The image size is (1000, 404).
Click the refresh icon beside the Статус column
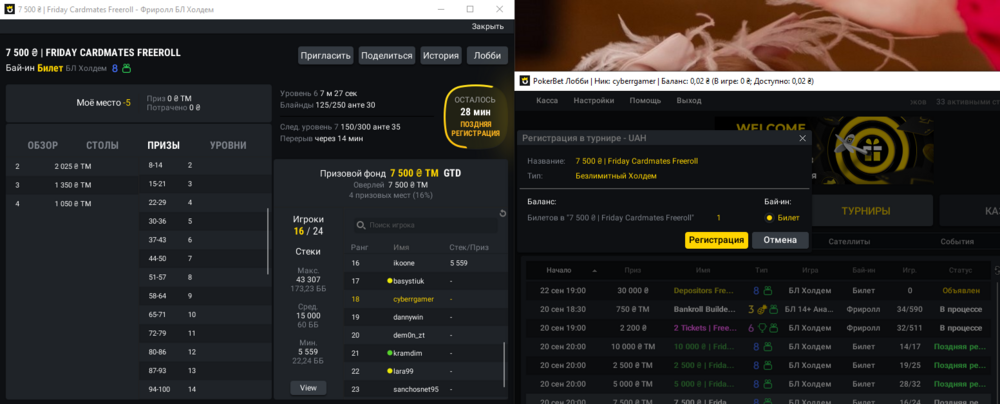click(996, 270)
